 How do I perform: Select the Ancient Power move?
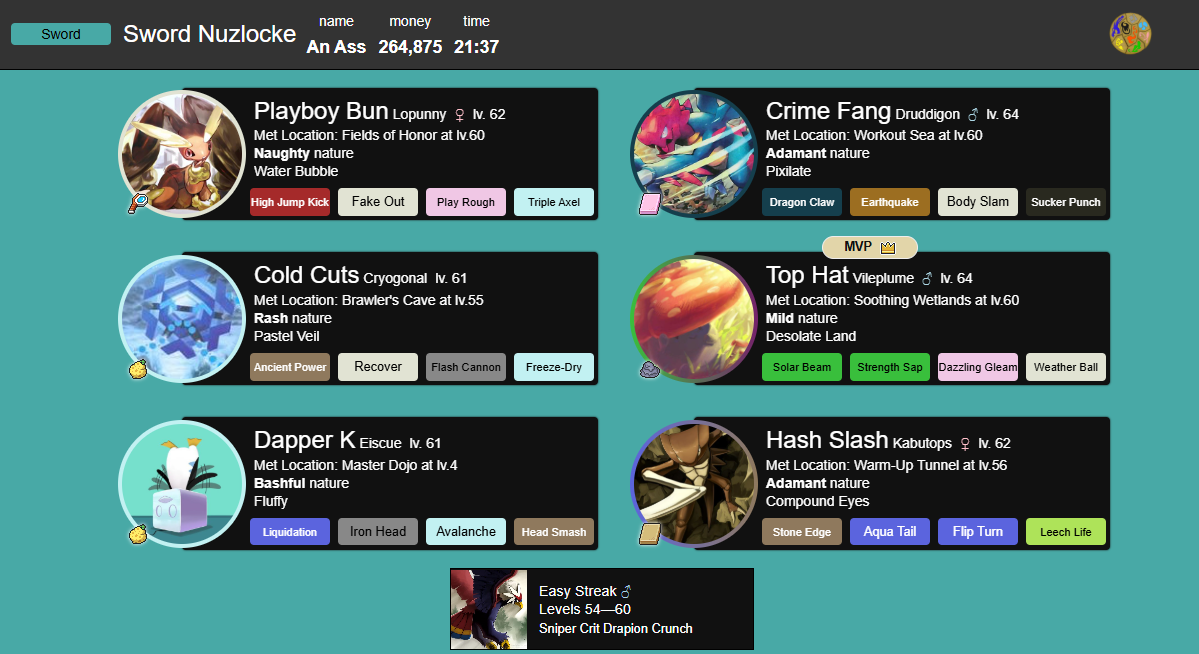pos(290,367)
